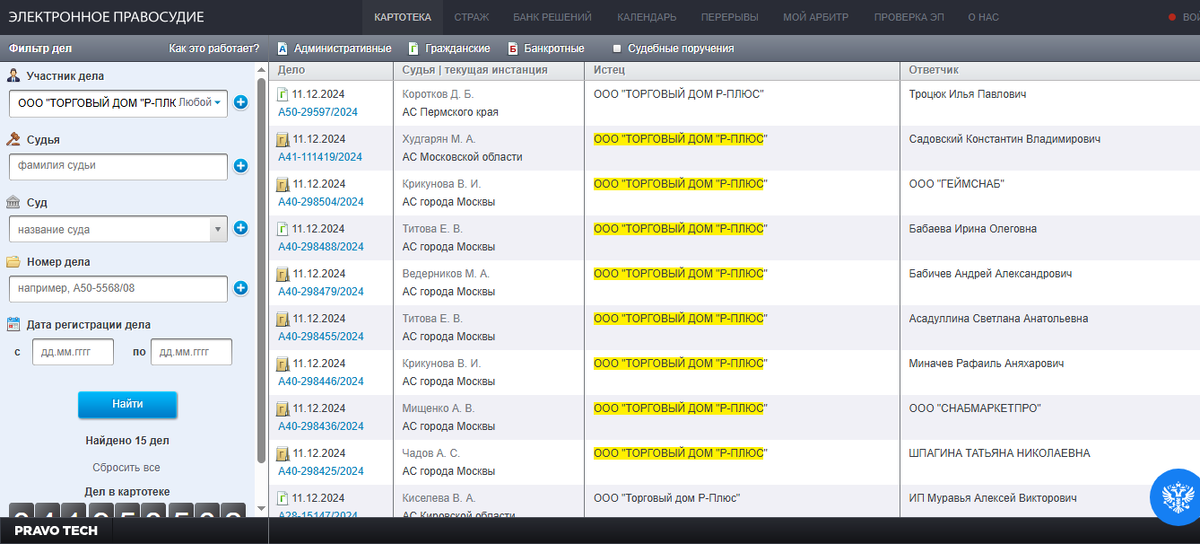Go to the Календарь tab
The height and width of the screenshot is (544, 1200).
647,17
